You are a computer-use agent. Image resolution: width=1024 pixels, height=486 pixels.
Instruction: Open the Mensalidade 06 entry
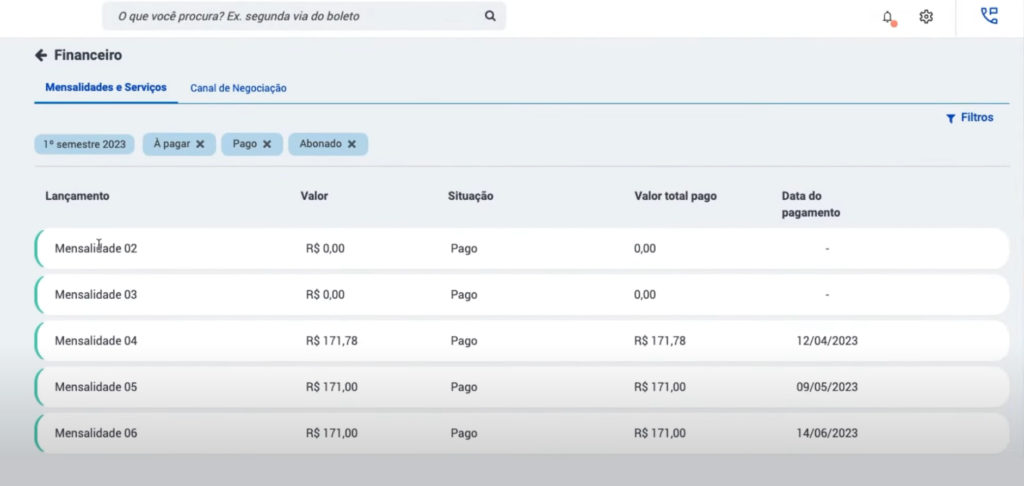click(96, 433)
